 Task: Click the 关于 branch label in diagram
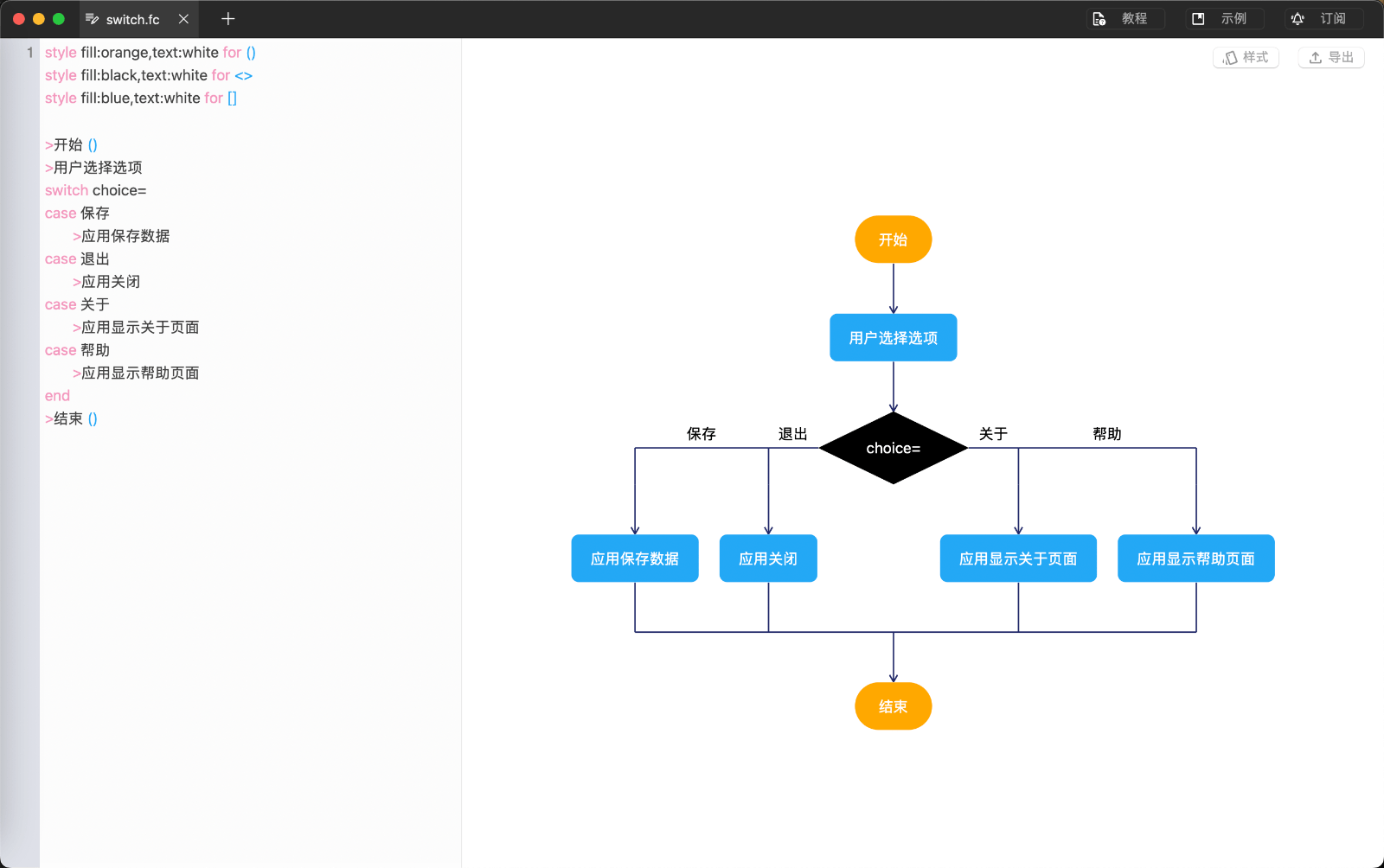tap(993, 434)
